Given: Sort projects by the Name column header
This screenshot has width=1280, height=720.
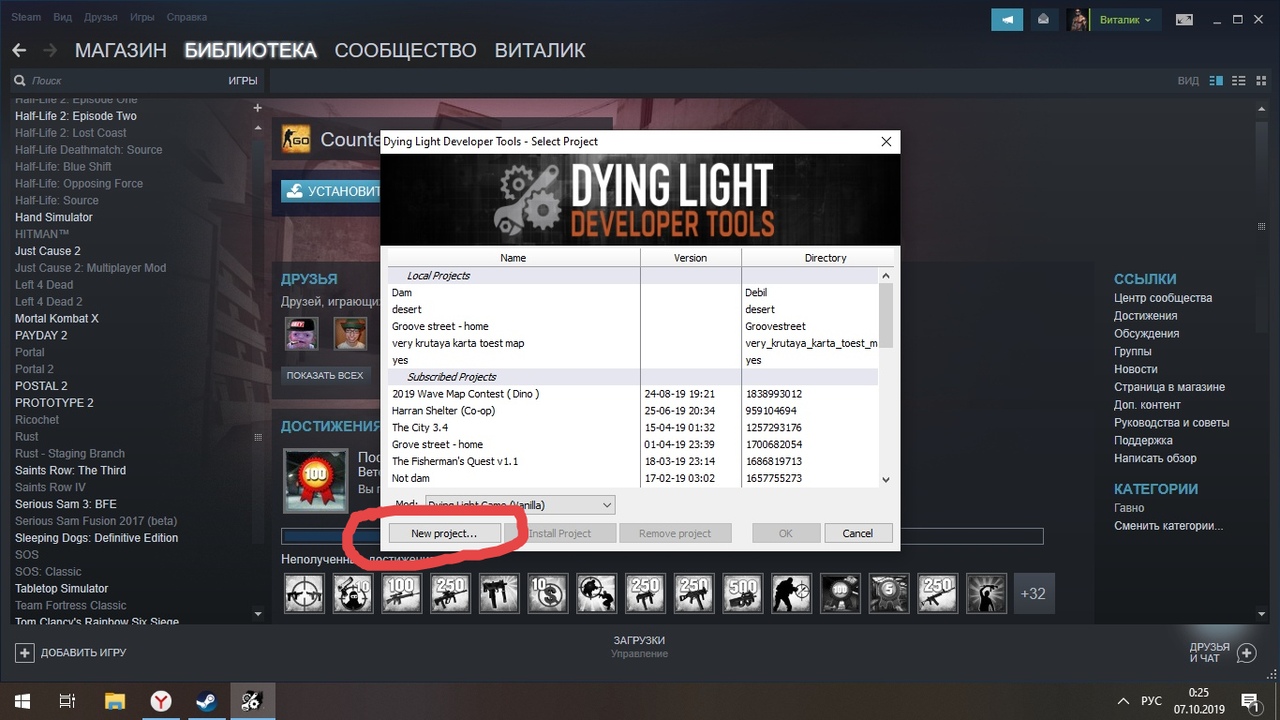Looking at the screenshot, I should pos(513,258).
